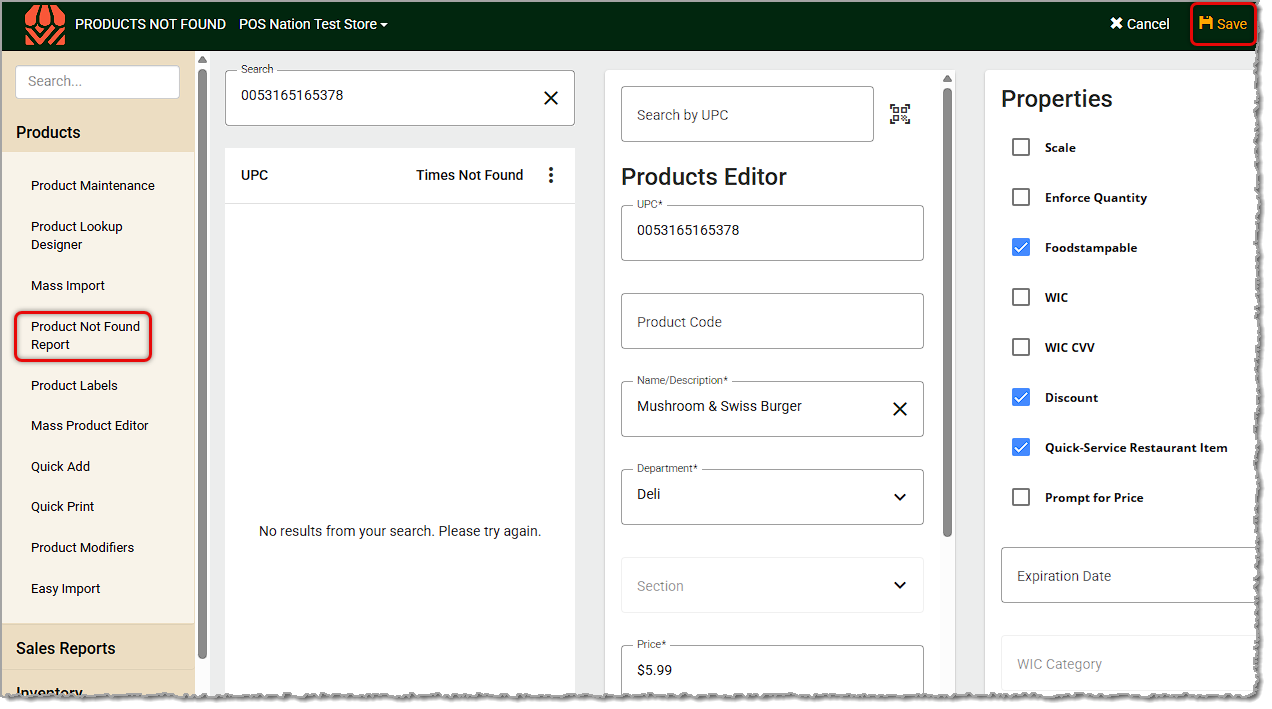Viewport: 1272px width, 709px height.
Task: Click the Search field containing 0053165165378
Action: click(x=400, y=98)
